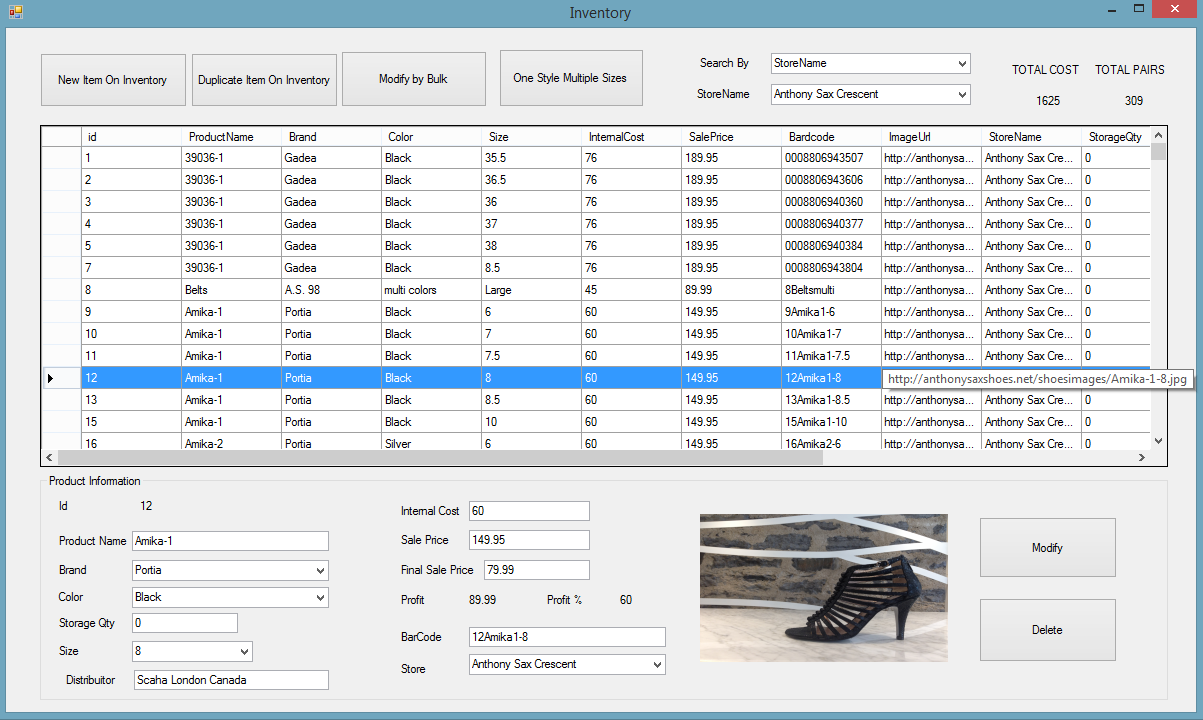This screenshot has height=720, width=1203.
Task: Click Duplicate Item On Inventory button
Action: tap(264, 80)
